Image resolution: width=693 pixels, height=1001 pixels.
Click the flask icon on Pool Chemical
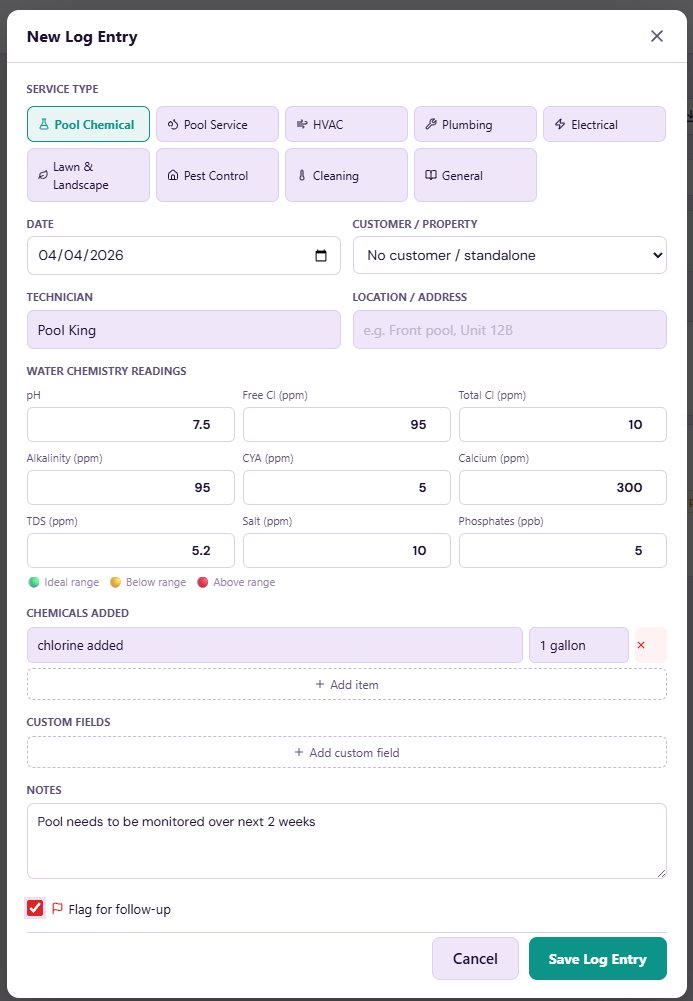[x=43, y=125]
